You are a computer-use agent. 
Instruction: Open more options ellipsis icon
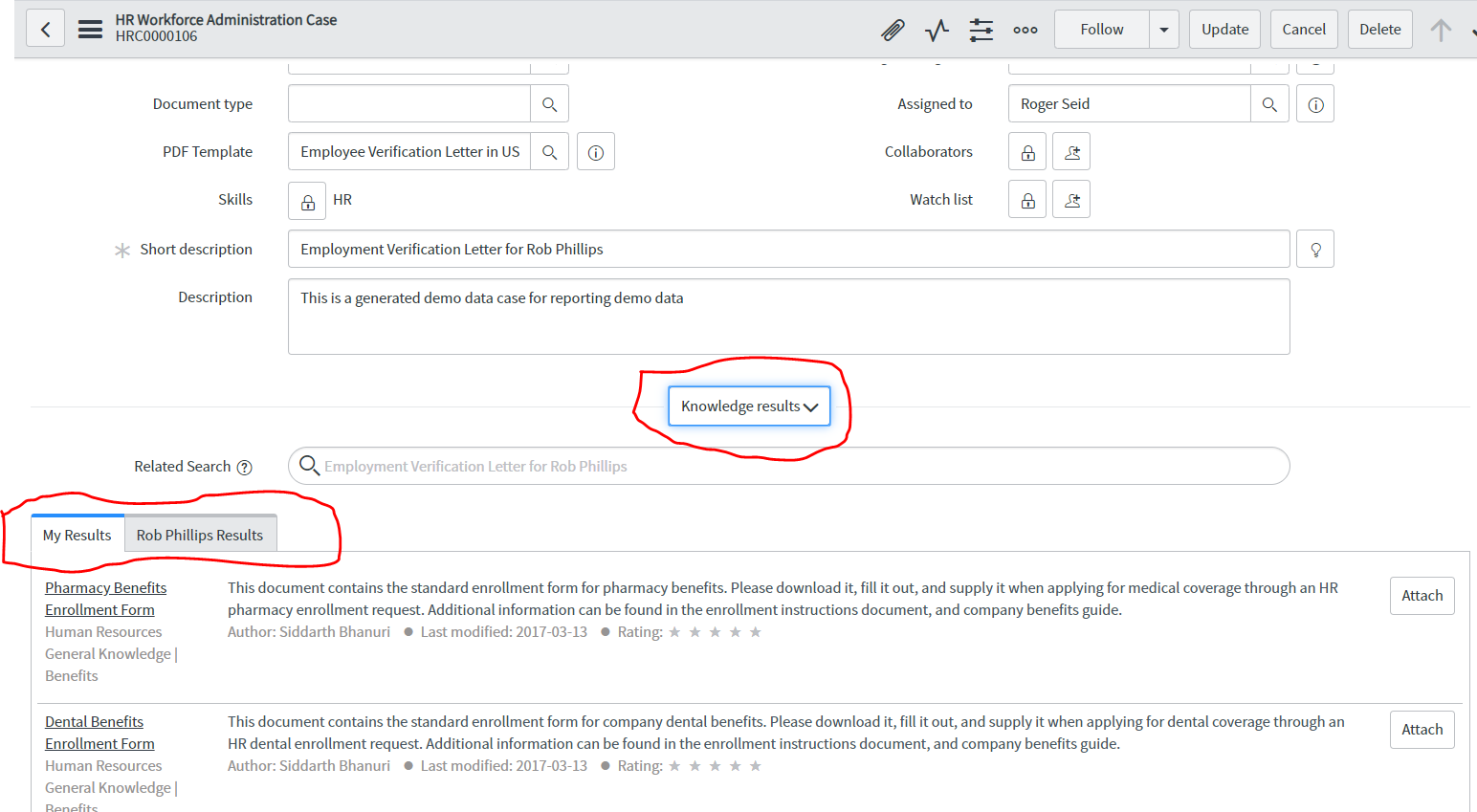[1025, 30]
